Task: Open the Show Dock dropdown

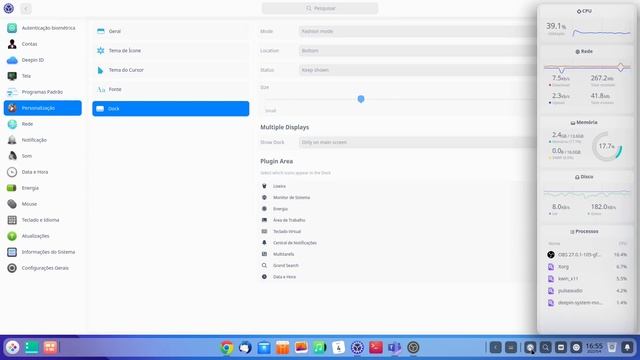Action: click(417, 142)
